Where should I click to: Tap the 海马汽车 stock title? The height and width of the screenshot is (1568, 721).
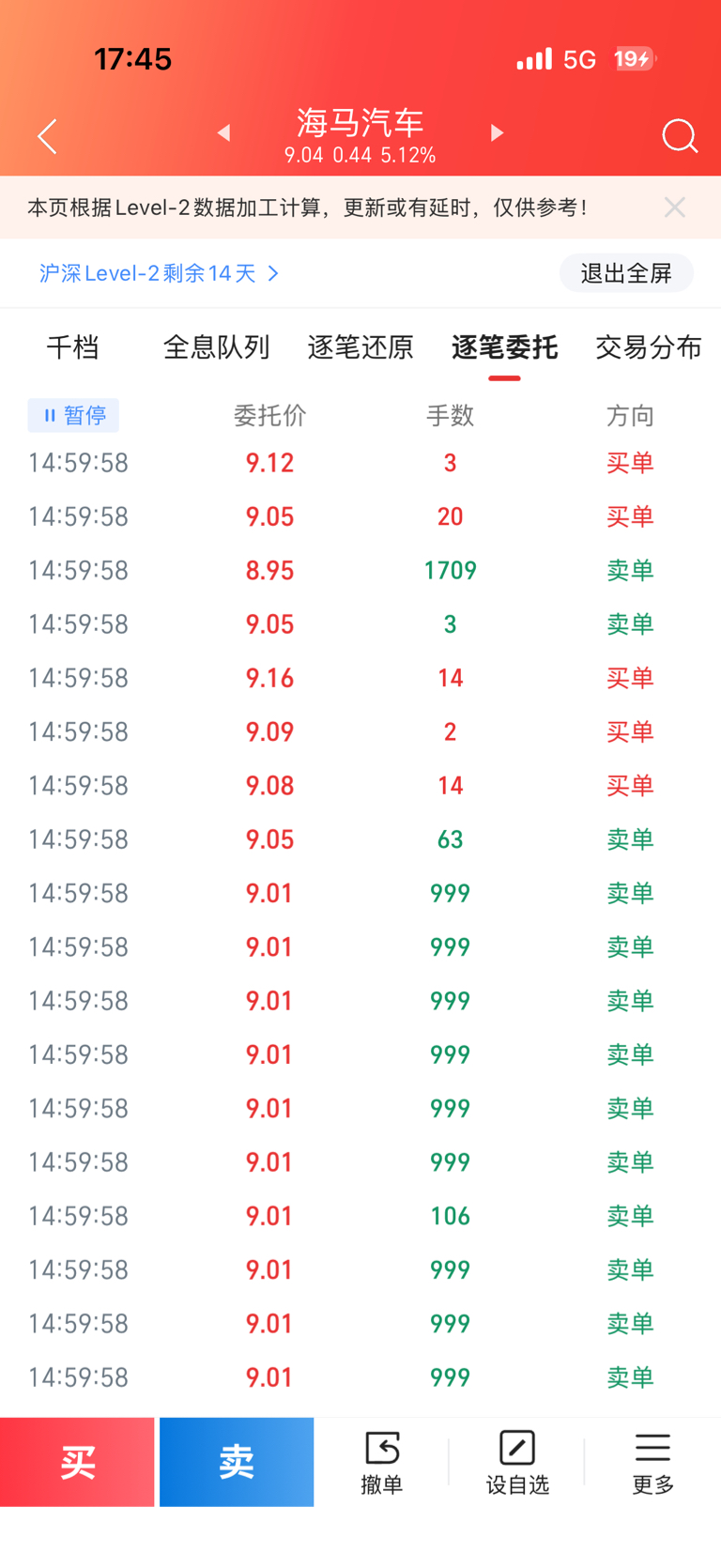click(360, 123)
